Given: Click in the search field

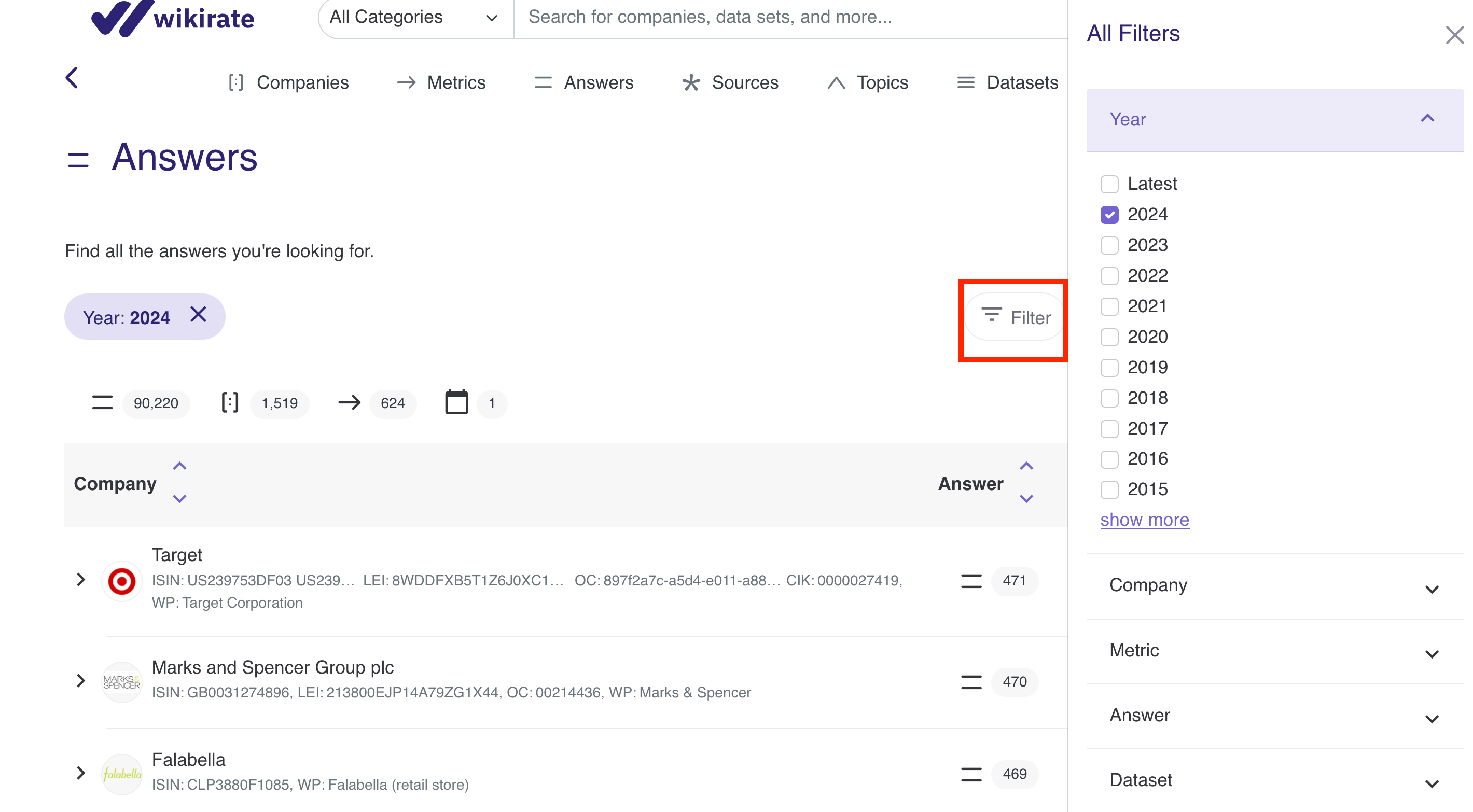Looking at the screenshot, I should click(x=791, y=17).
